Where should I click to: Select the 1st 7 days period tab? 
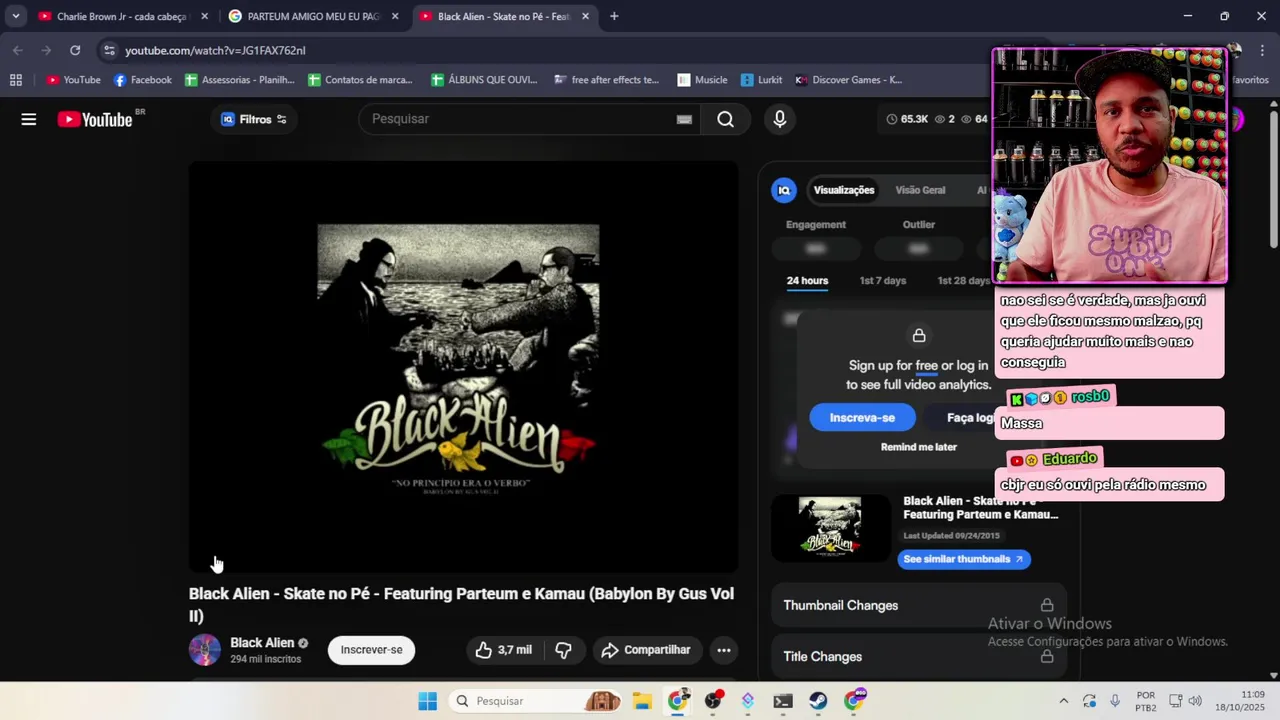(883, 281)
